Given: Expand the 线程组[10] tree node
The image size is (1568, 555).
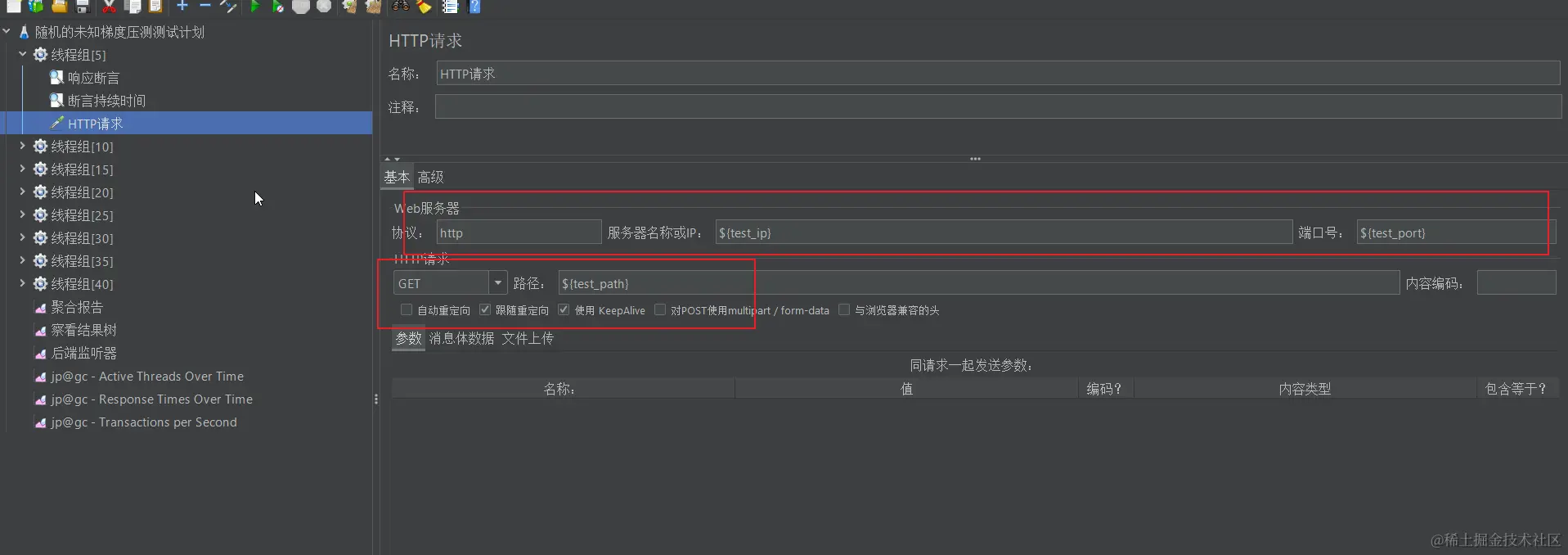Looking at the screenshot, I should point(23,146).
